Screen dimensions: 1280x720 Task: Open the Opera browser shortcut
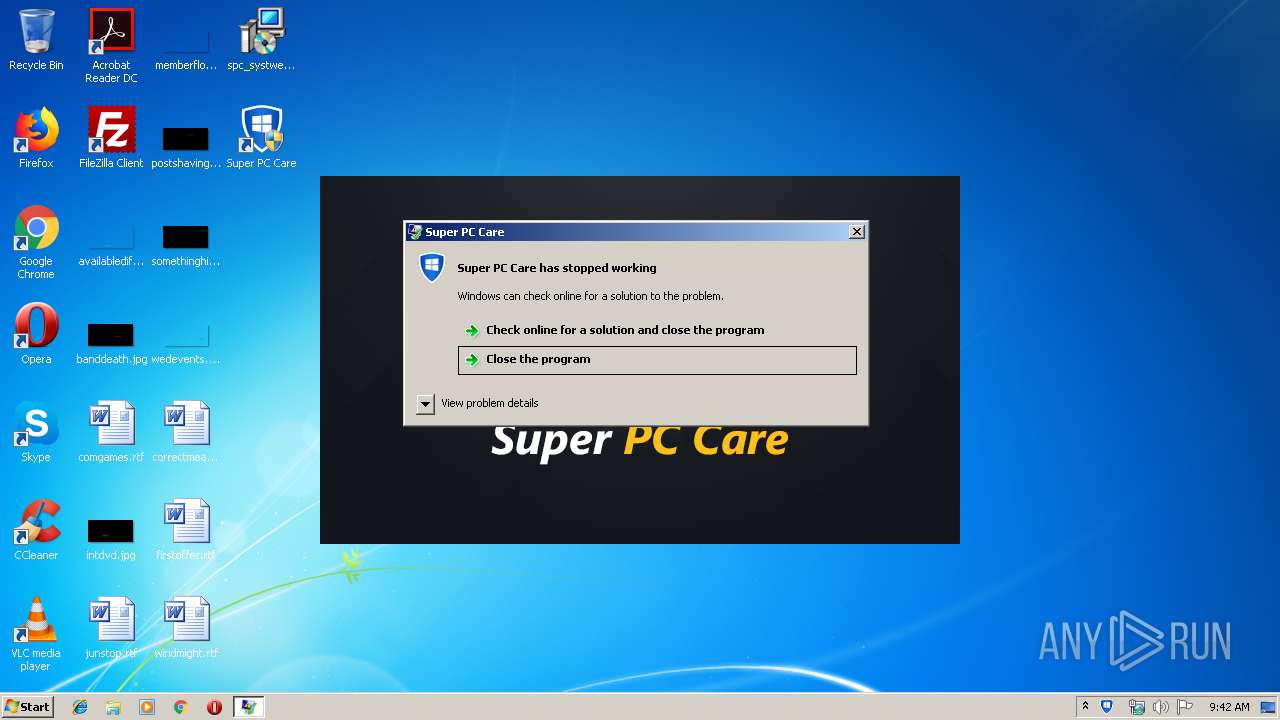pyautogui.click(x=36, y=334)
